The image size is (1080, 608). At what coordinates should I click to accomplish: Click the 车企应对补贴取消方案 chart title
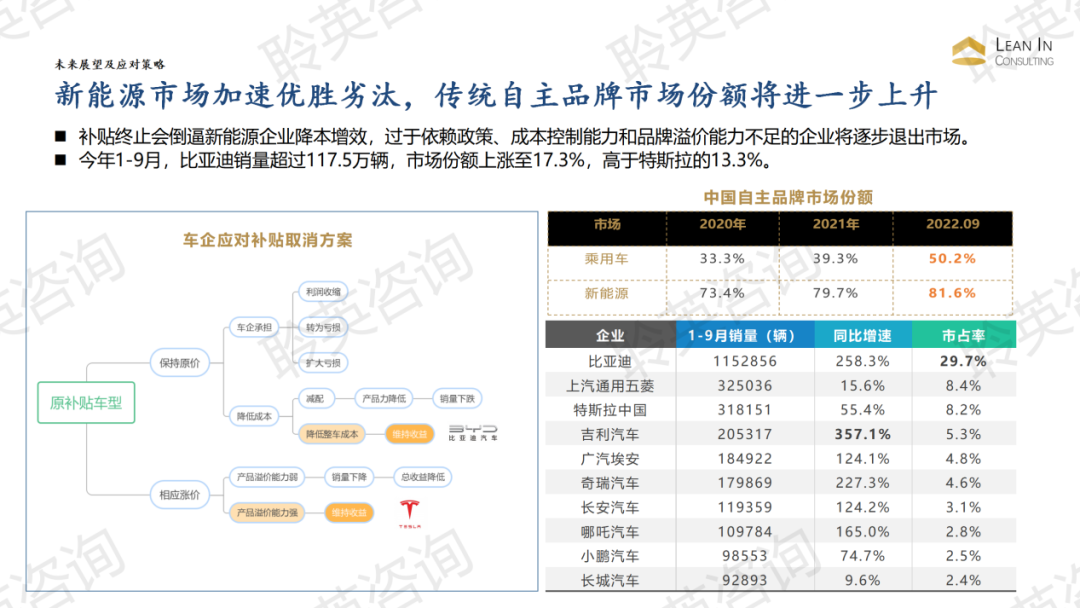267,240
